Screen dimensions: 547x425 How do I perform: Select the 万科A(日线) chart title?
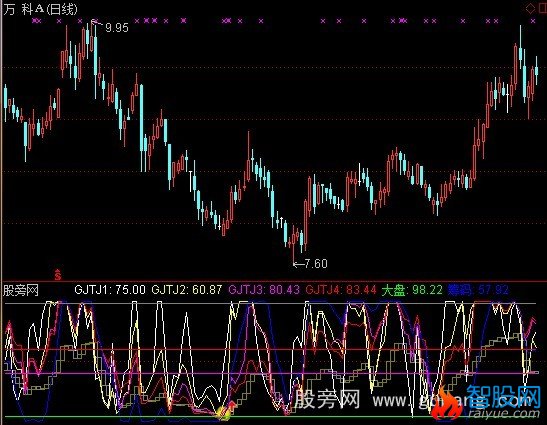coord(40,9)
